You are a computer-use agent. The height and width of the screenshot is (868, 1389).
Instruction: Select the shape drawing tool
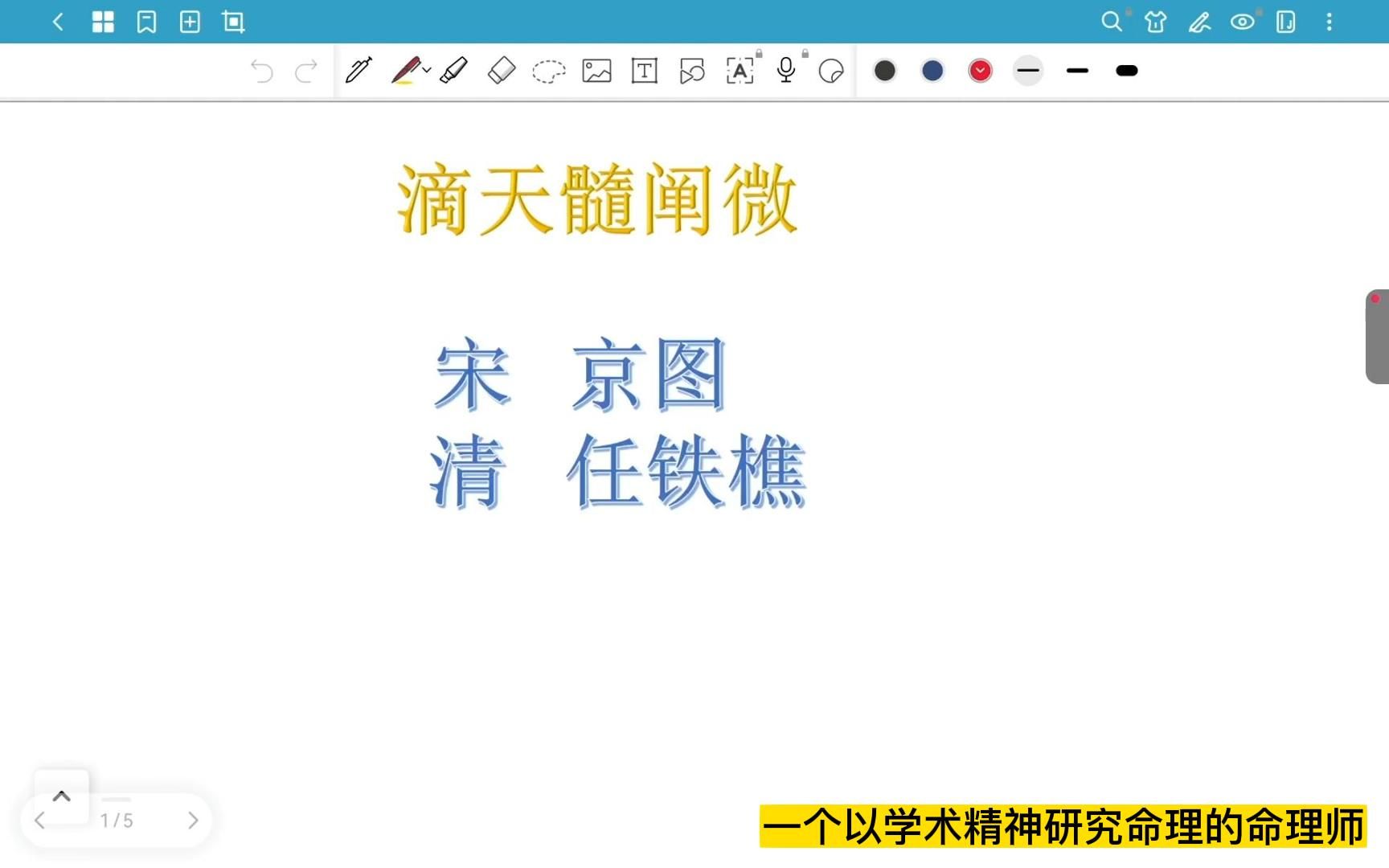(x=692, y=71)
